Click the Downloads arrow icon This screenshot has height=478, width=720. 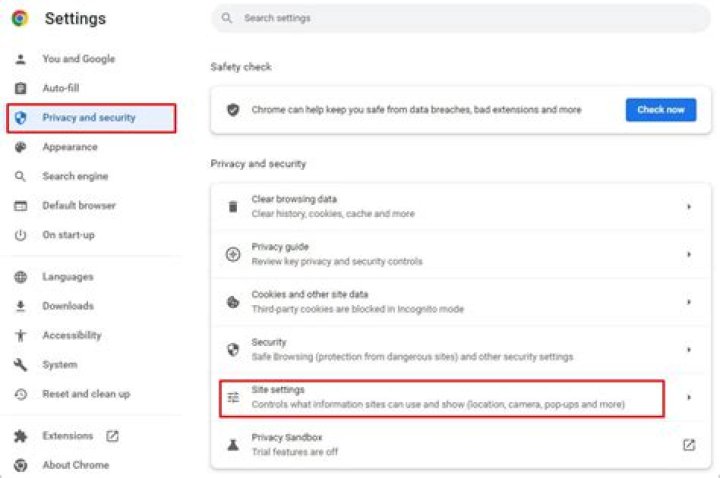click(20, 306)
